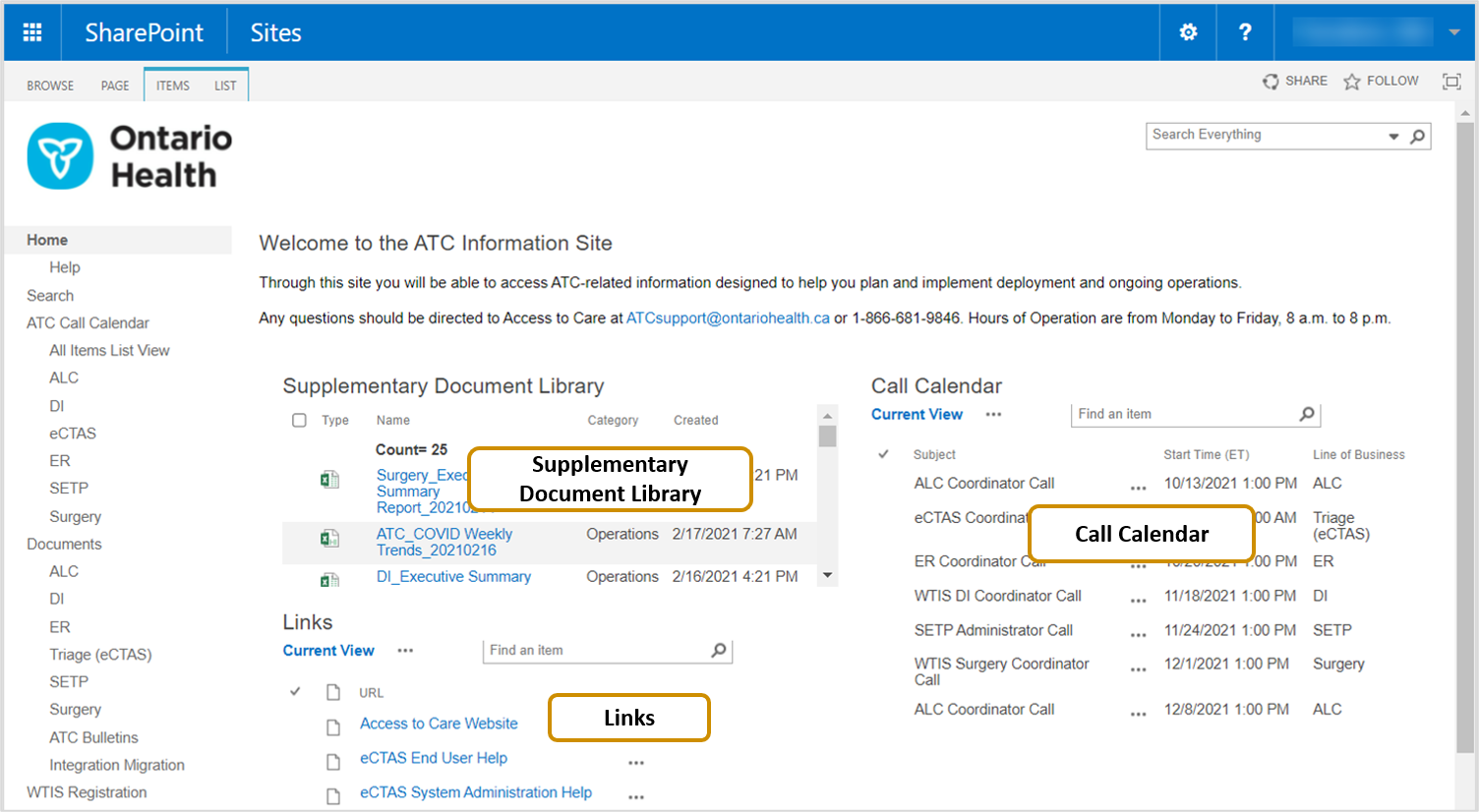This screenshot has width=1479, height=812.
Task: Open the SharePoint app launcher grid
Action: coord(32,32)
